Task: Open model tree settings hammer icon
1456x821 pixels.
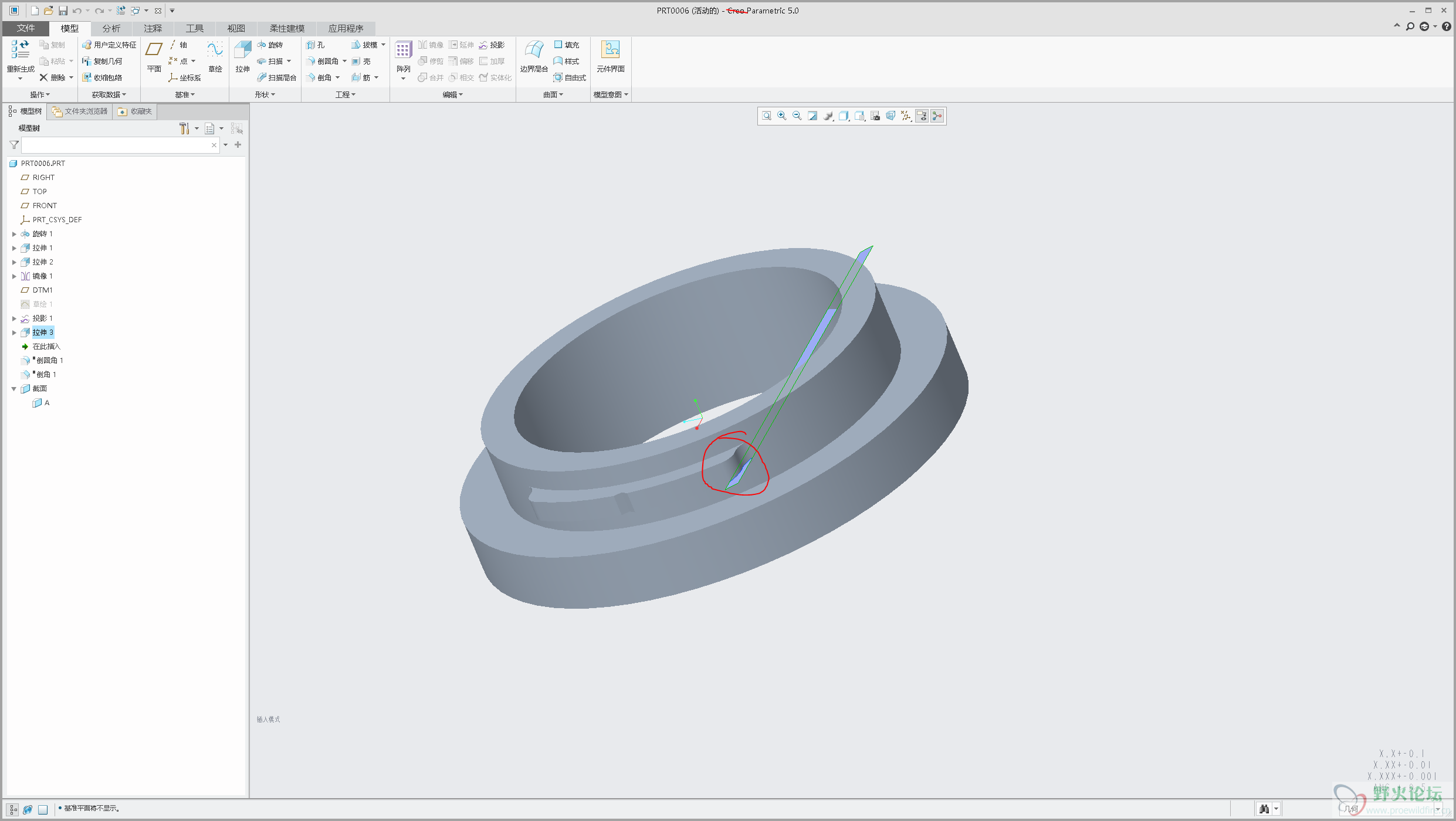Action: (x=184, y=128)
